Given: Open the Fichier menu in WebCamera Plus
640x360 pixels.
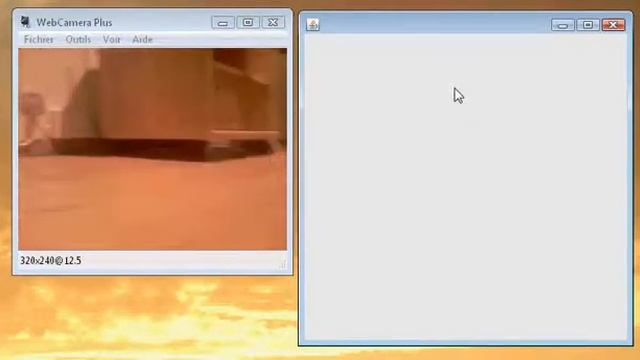Looking at the screenshot, I should pyautogui.click(x=39, y=40).
